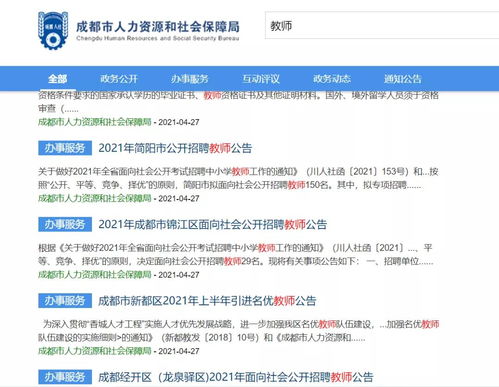Click 办事服务 tag beside 简阳市 result
The height and width of the screenshot is (387, 499).
point(65,148)
